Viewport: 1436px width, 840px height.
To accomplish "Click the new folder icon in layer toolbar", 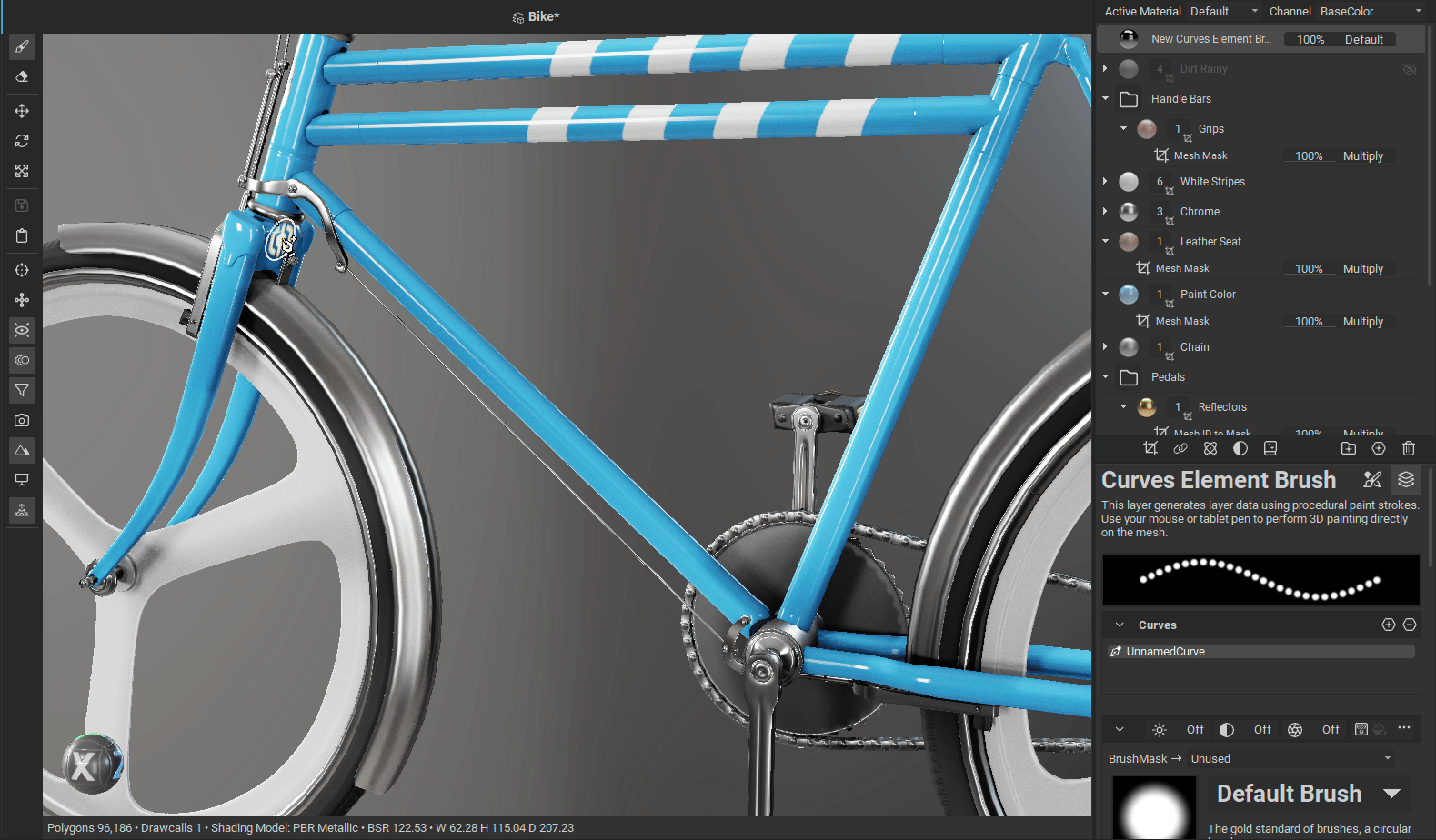I will coord(1349,448).
